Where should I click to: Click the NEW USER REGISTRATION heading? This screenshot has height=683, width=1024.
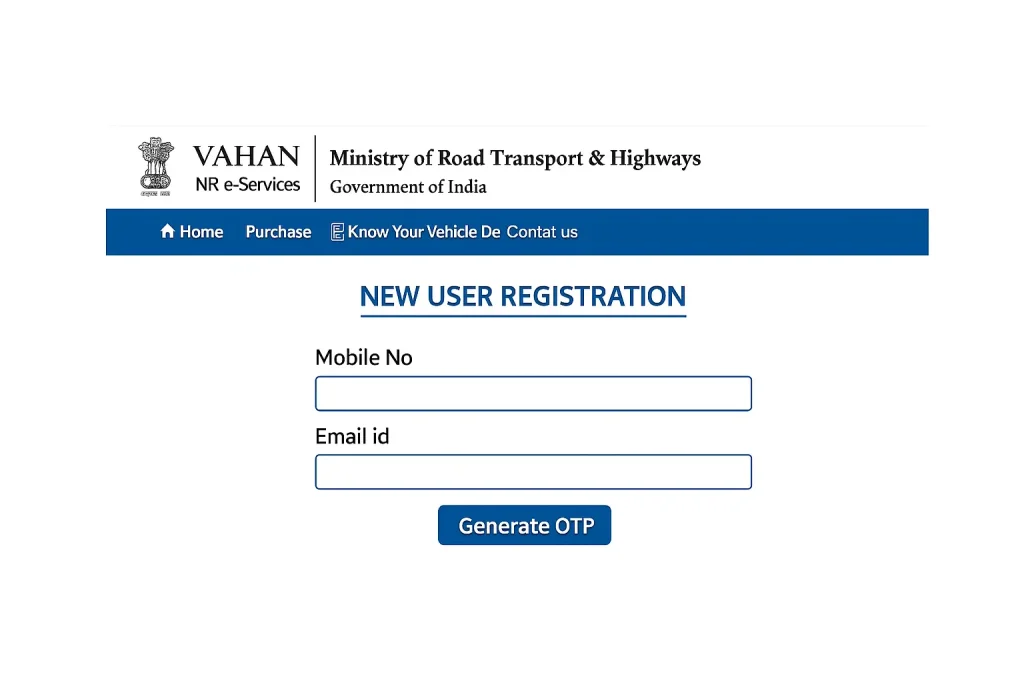[522, 296]
